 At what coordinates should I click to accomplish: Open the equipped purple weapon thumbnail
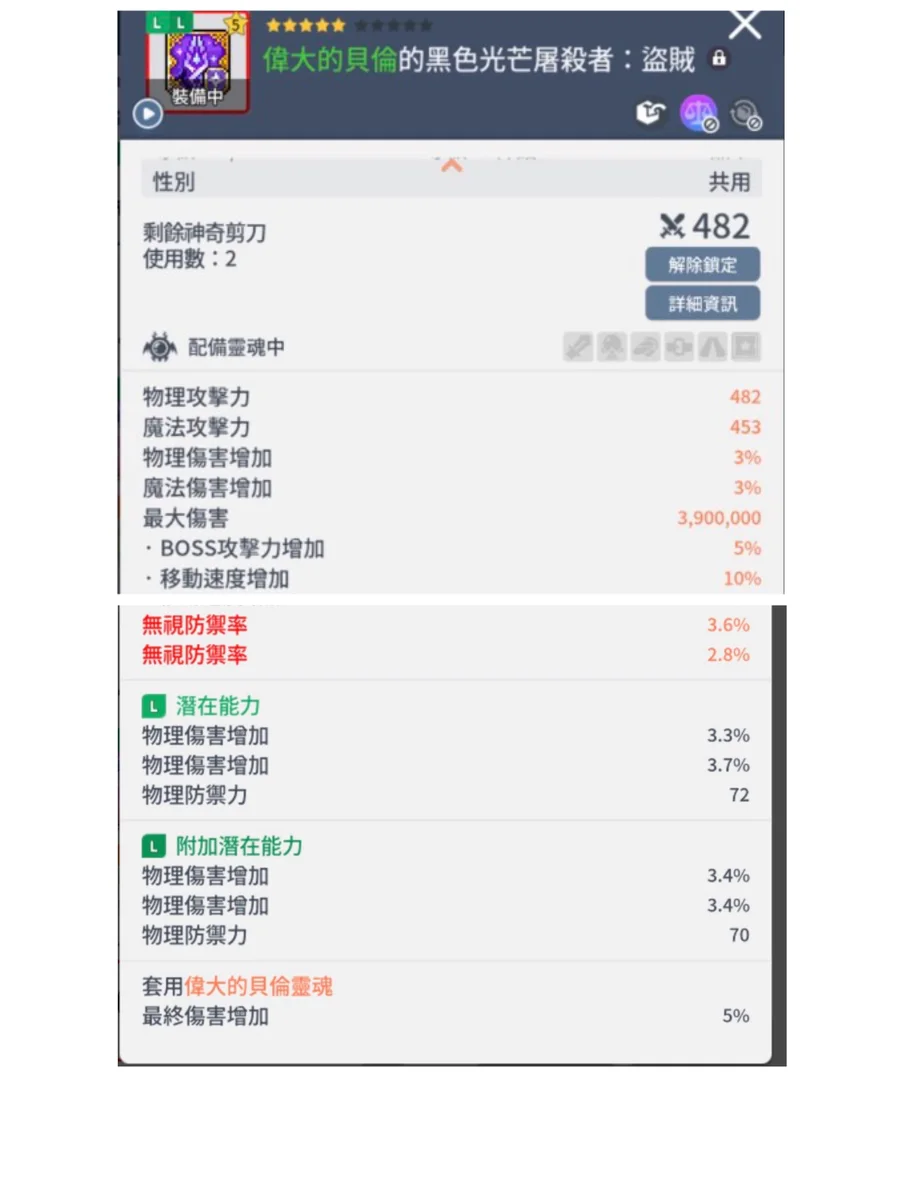198,62
